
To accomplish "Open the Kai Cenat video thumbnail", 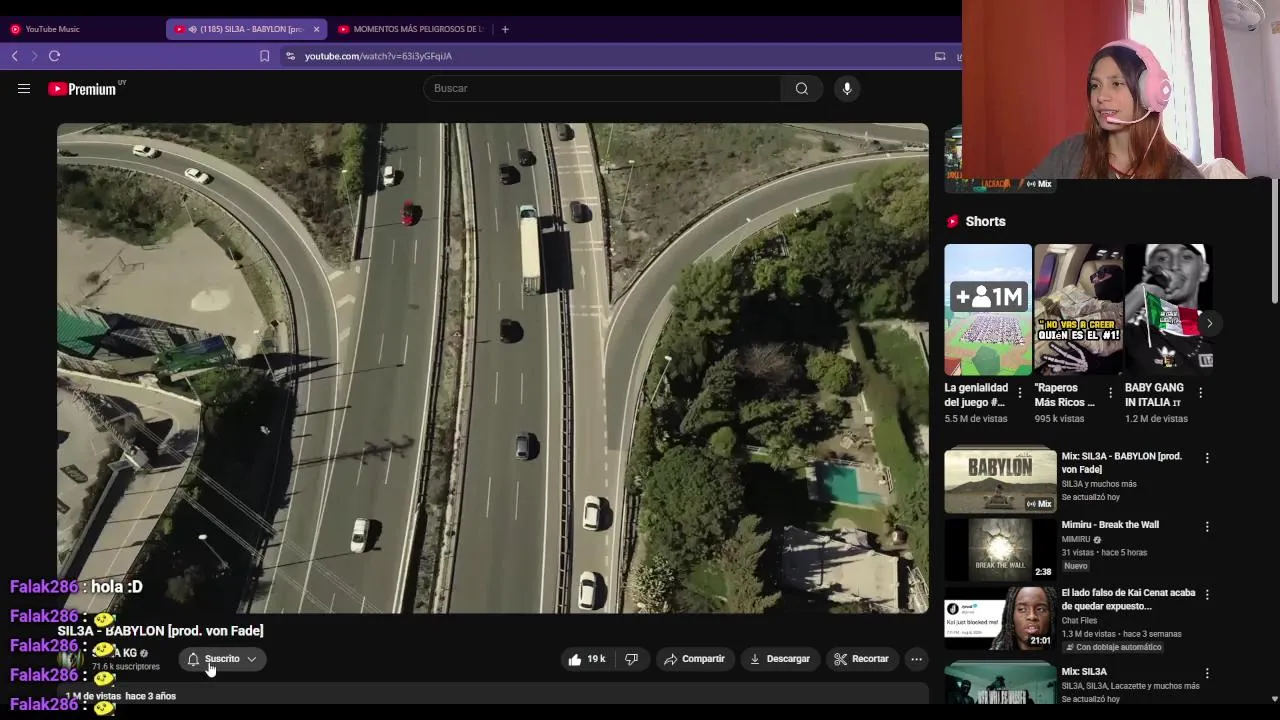I will tap(1000, 617).
